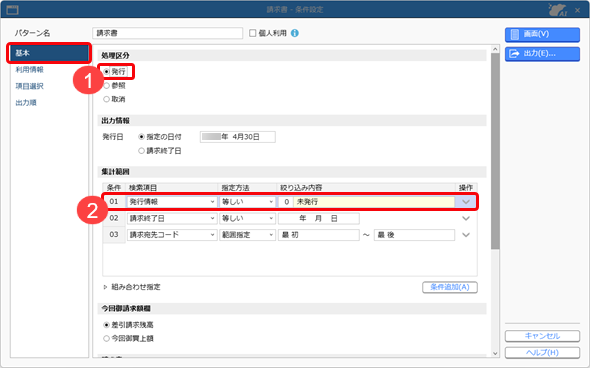
Task: Click the 出力(E)... button
Action: click(542, 54)
